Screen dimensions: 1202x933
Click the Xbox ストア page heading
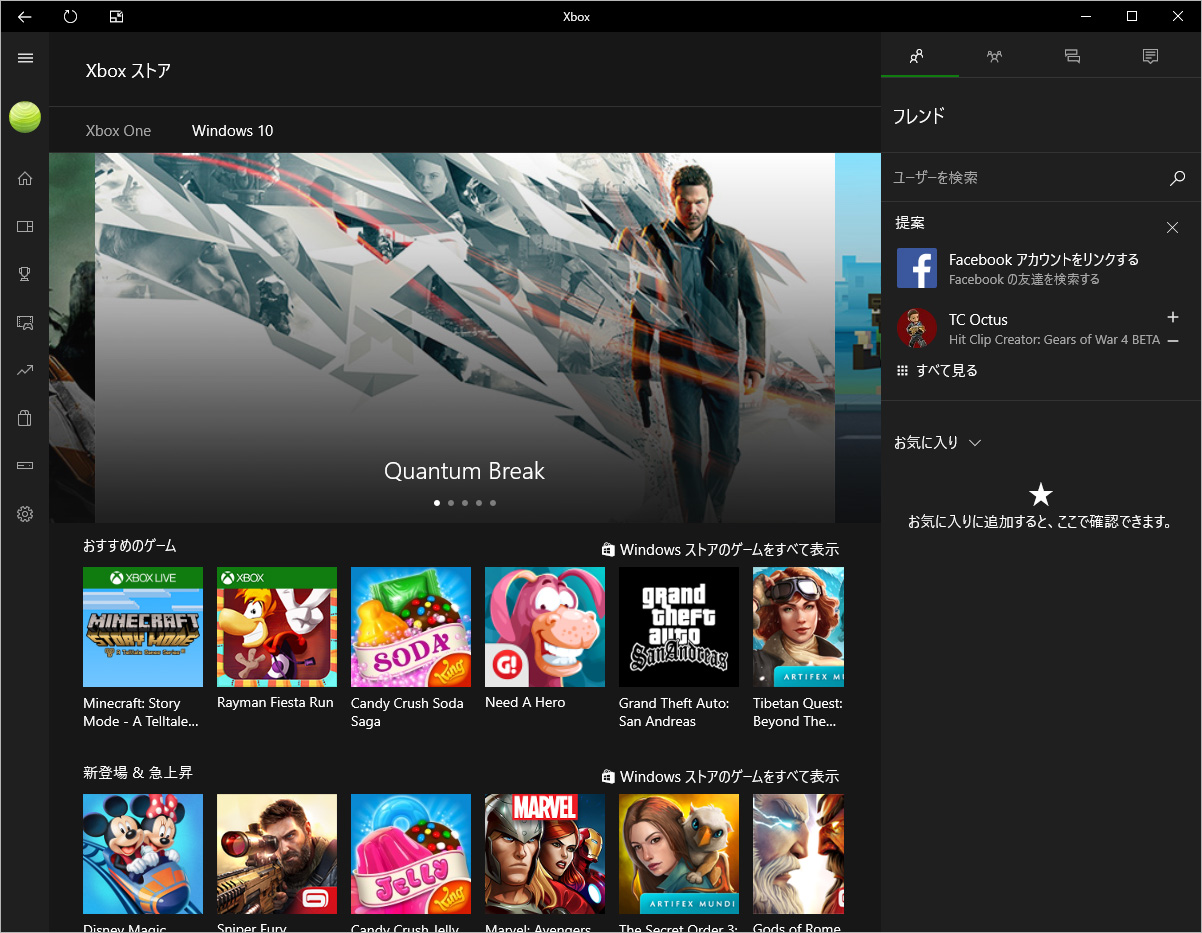coord(128,71)
